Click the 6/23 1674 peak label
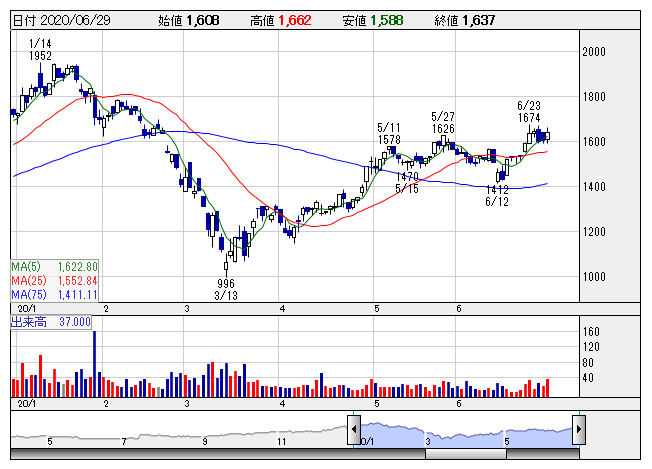Viewport: 652px width, 469px height. point(529,111)
